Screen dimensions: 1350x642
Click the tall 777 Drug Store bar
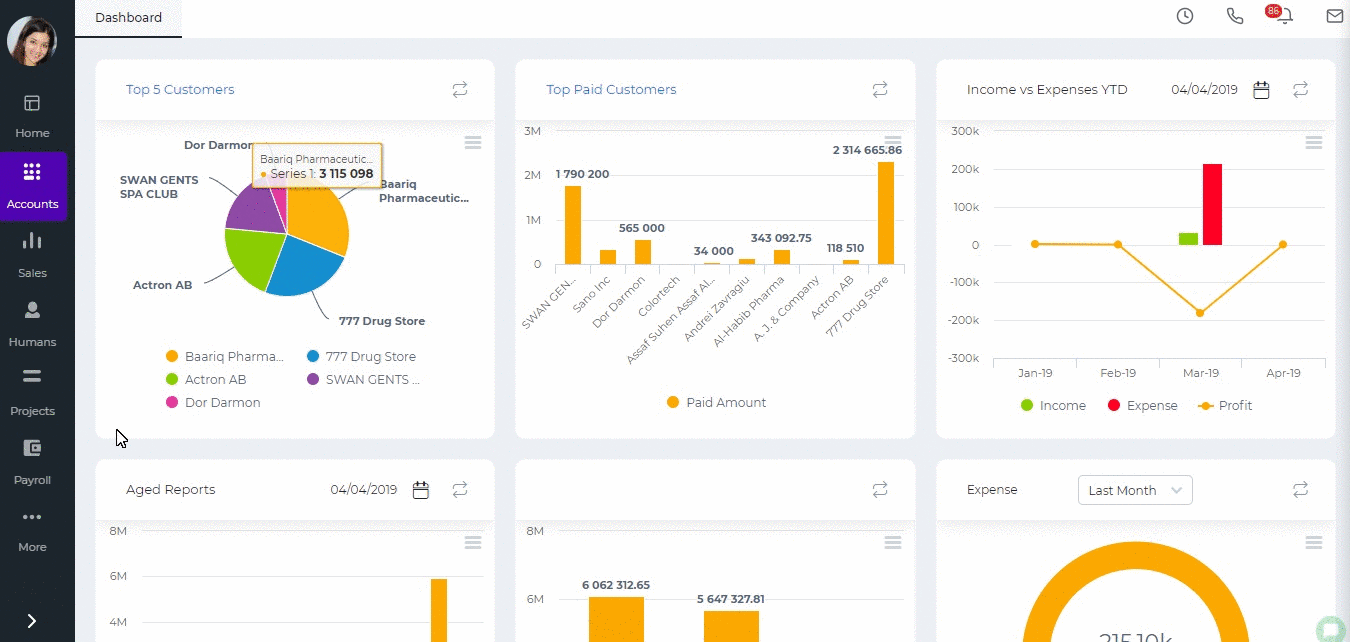pos(886,213)
